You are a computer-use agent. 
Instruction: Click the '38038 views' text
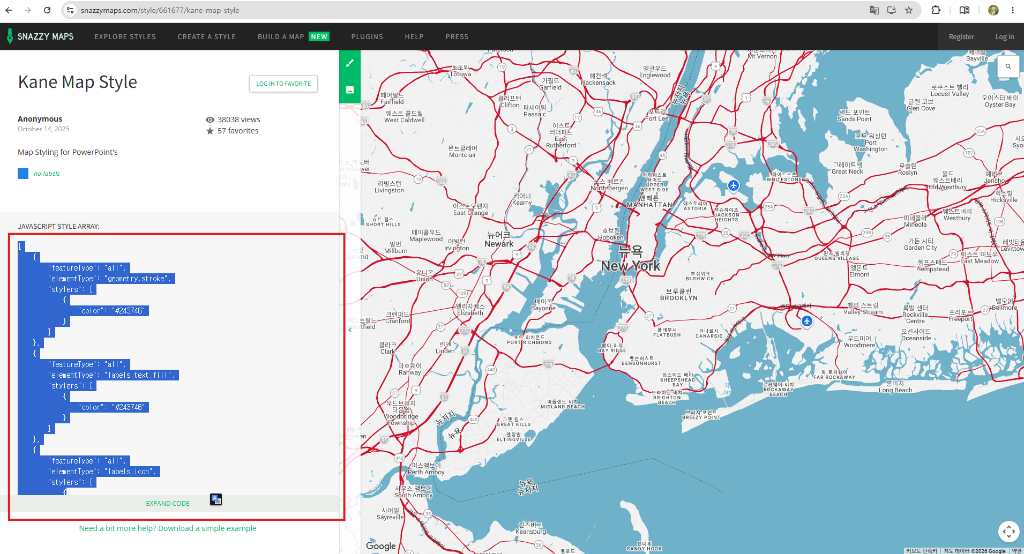point(239,120)
